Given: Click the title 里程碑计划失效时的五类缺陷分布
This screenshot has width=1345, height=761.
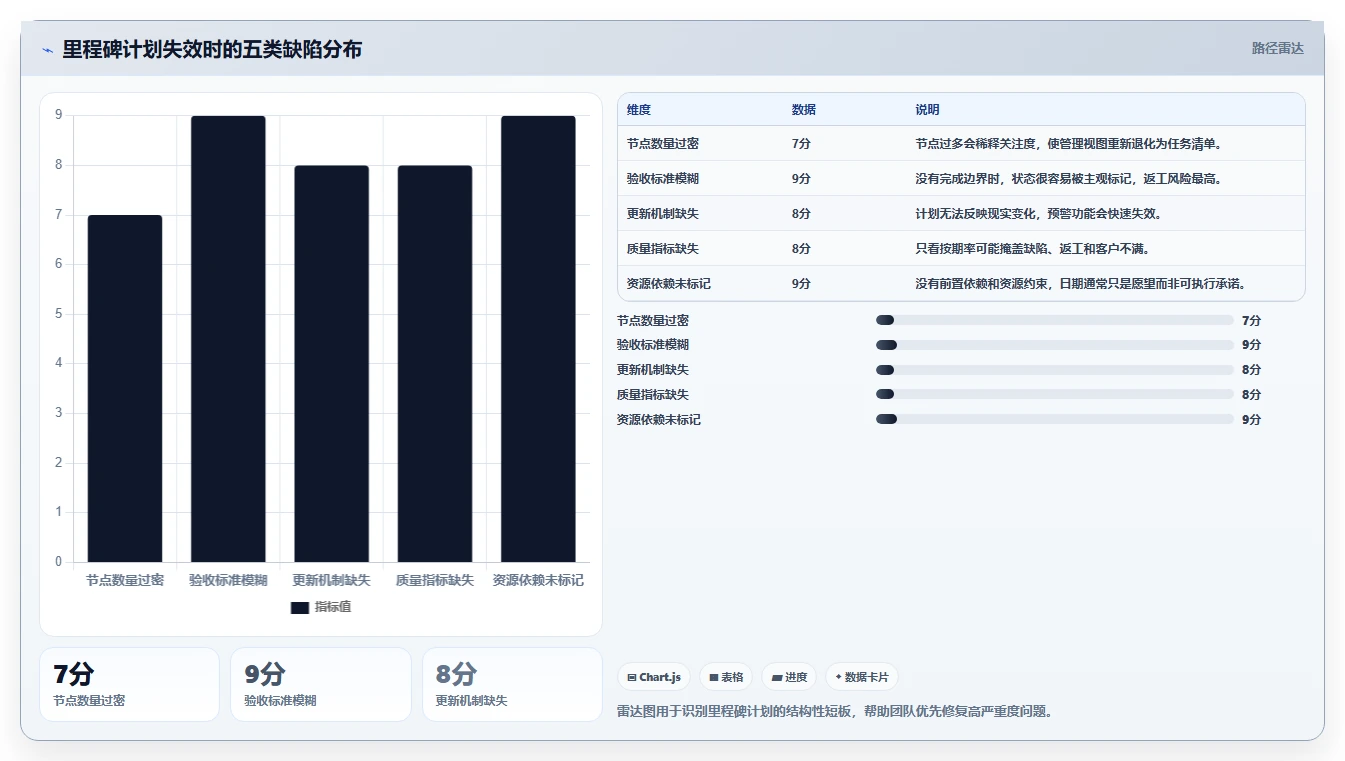Looking at the screenshot, I should (212, 49).
